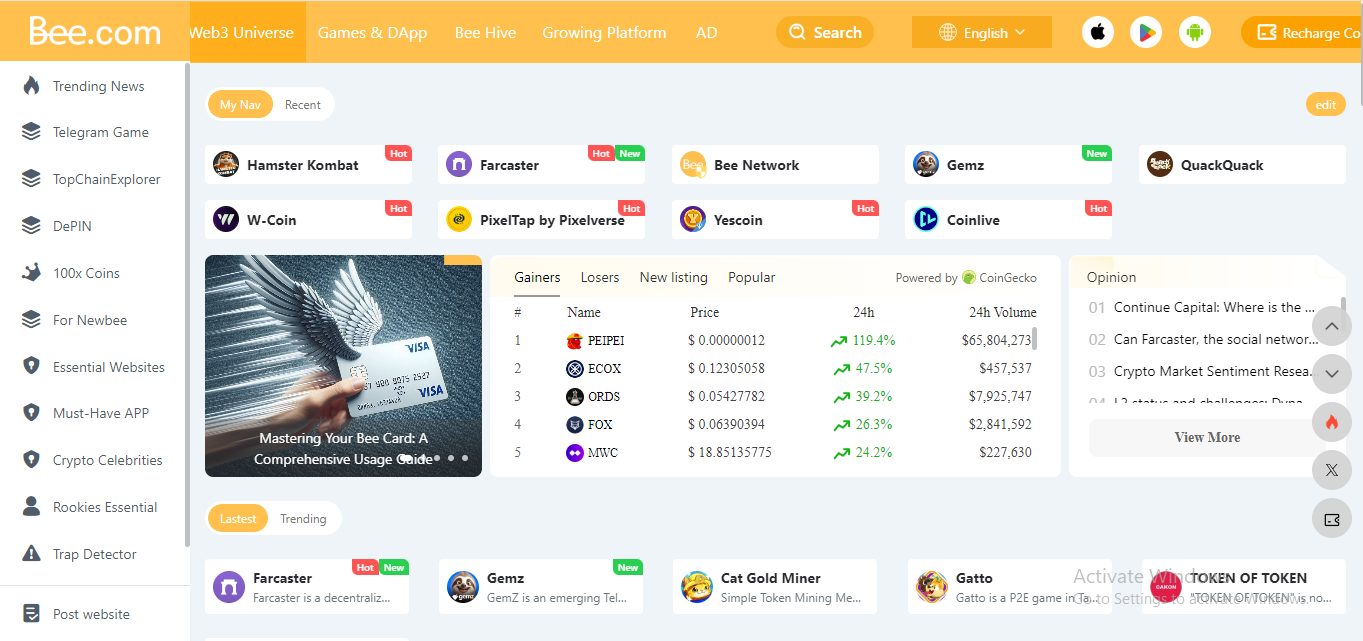
Task: Click the floating scroll-down chevron button
Action: (x=1331, y=374)
